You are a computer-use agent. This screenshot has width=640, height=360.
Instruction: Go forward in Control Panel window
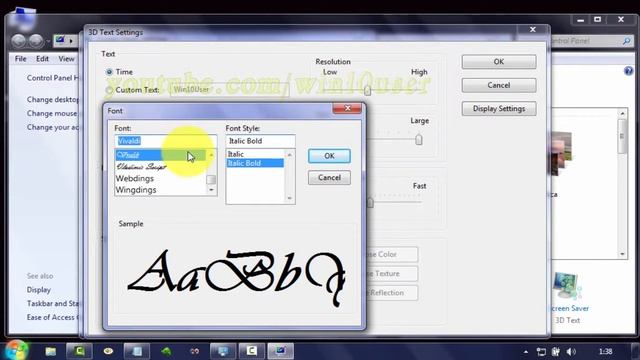(x=36, y=41)
